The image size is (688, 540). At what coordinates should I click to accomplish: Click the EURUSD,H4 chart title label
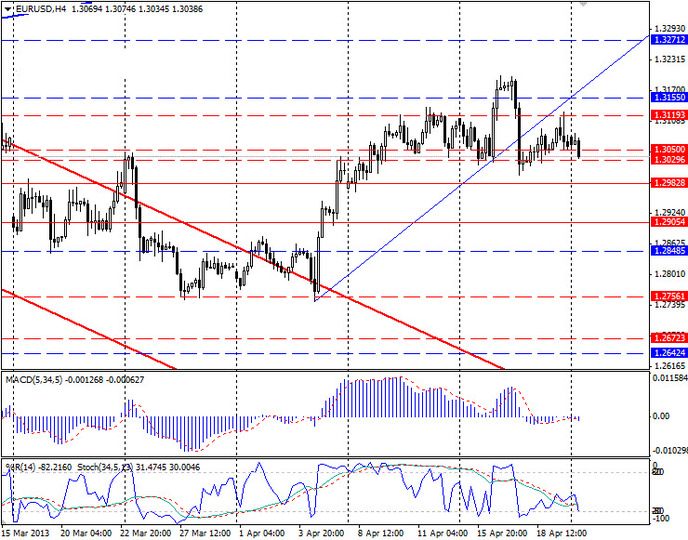[36, 8]
